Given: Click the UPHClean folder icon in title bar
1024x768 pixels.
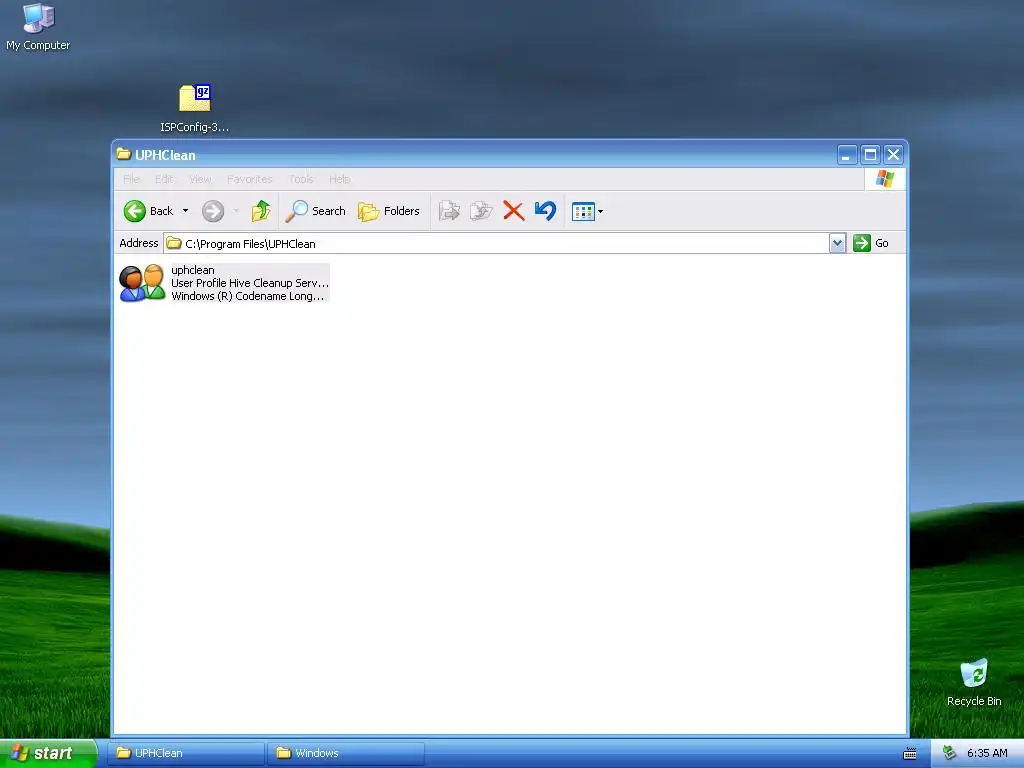Looking at the screenshot, I should click(123, 154).
